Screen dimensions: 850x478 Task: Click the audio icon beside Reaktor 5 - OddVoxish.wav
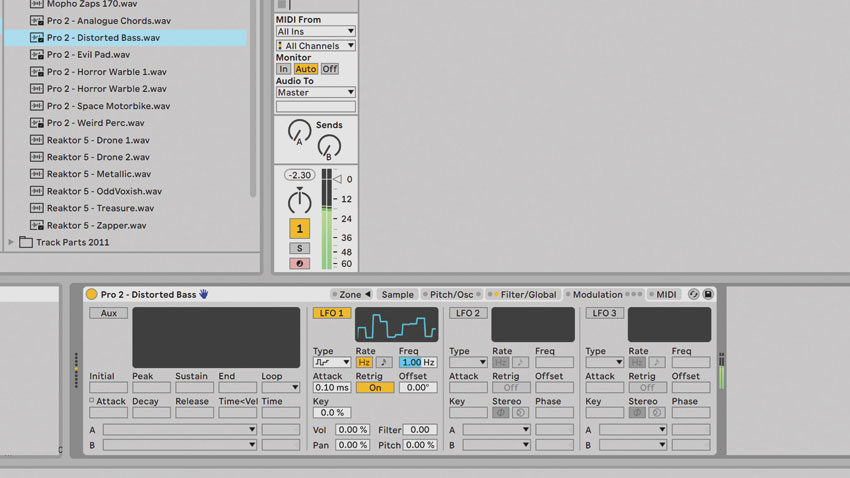coord(36,191)
